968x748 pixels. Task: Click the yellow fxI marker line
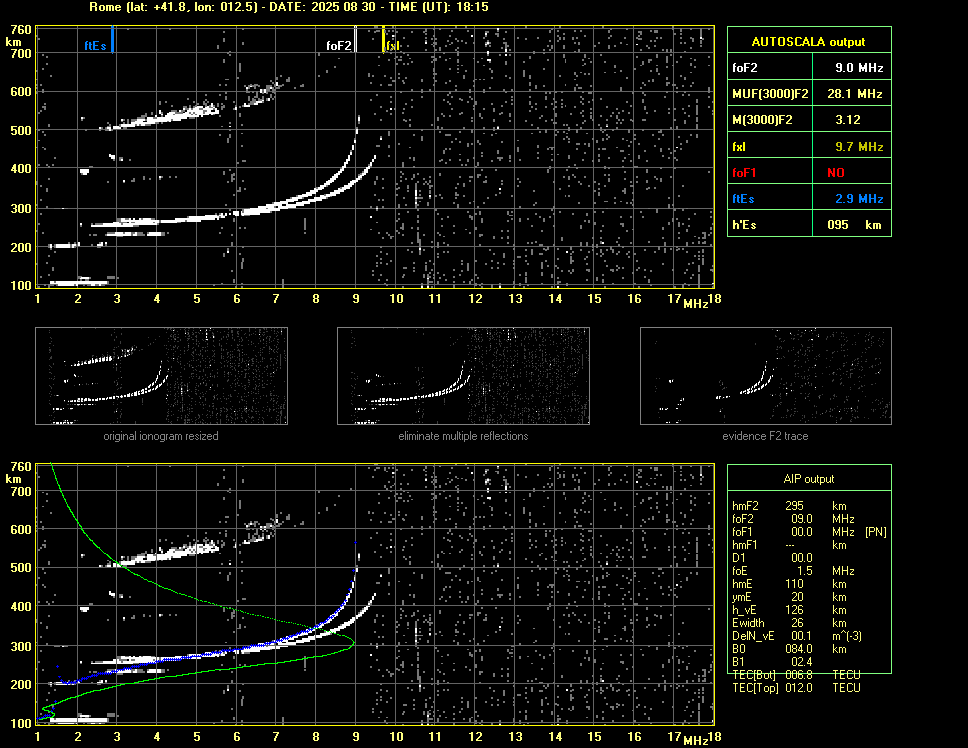383,39
